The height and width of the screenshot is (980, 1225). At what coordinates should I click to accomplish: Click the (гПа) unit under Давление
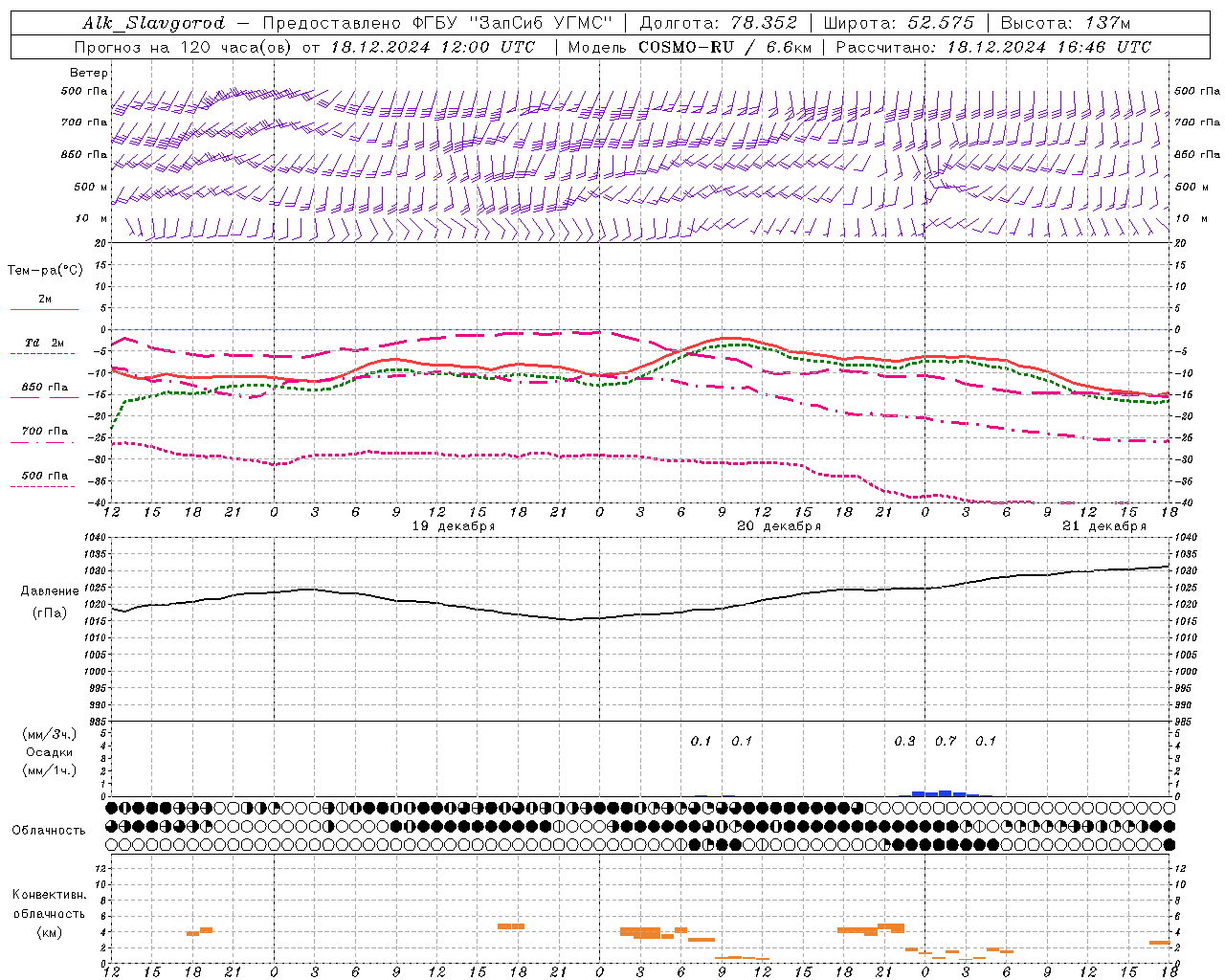[x=50, y=613]
